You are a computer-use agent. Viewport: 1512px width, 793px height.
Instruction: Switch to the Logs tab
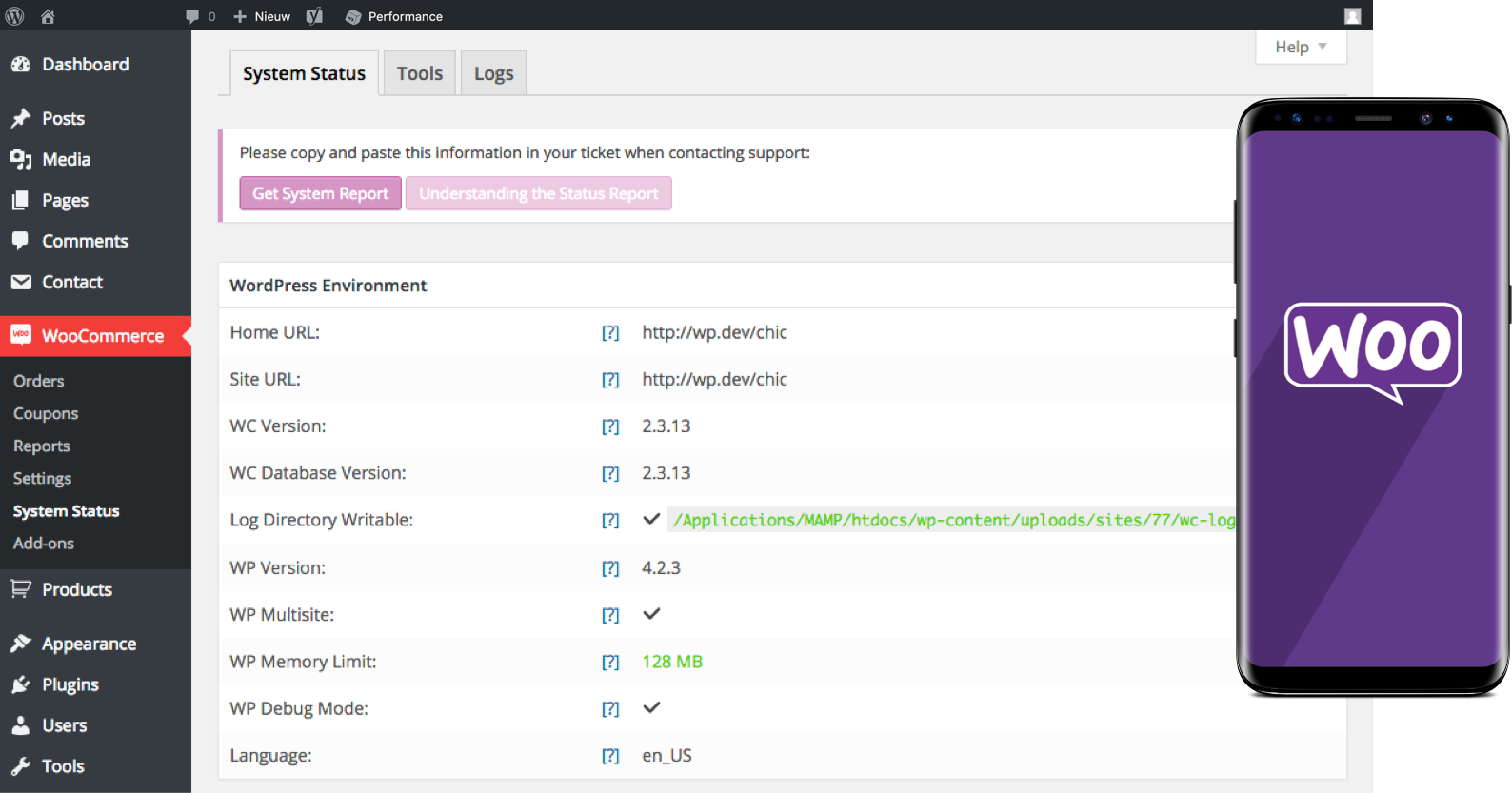click(x=493, y=73)
